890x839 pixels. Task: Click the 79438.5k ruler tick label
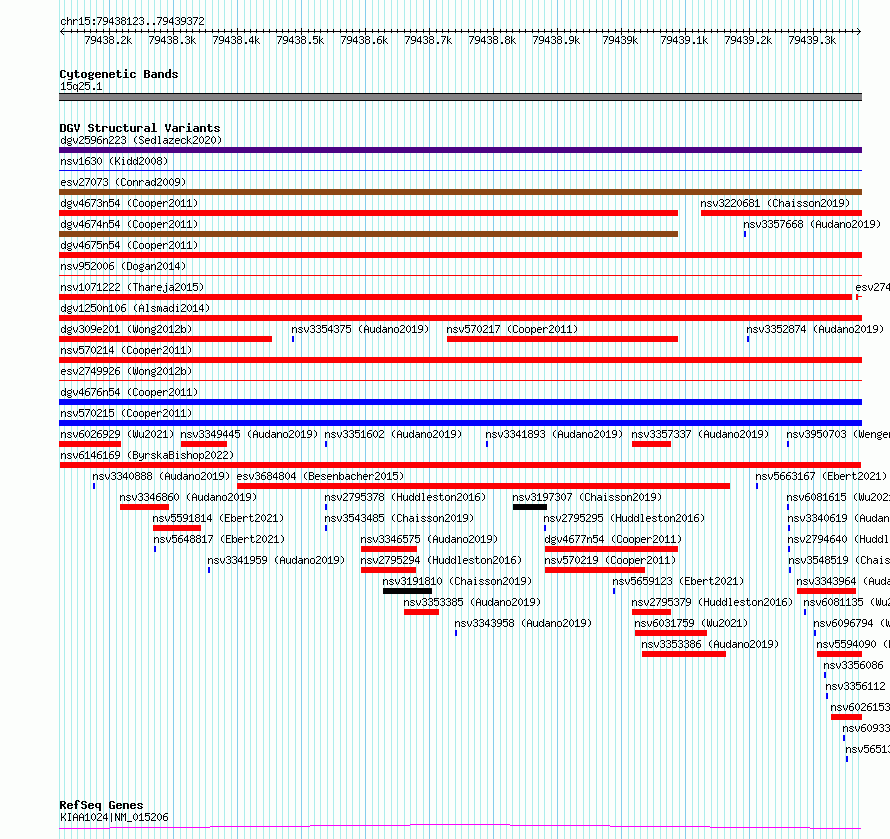(x=300, y=40)
